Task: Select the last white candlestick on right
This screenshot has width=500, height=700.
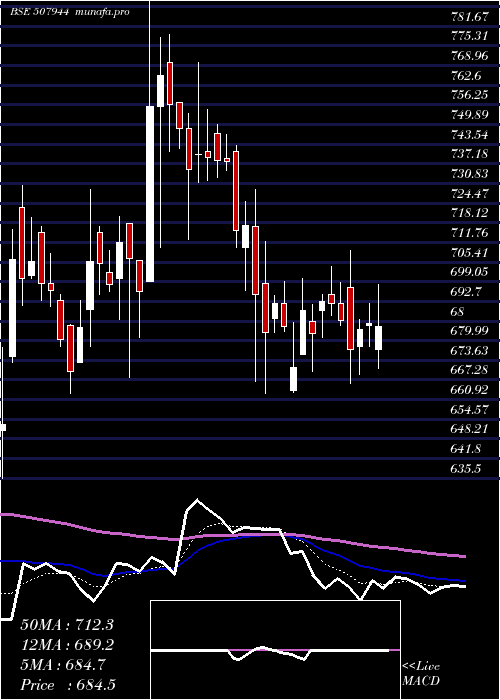Action: 379,338
